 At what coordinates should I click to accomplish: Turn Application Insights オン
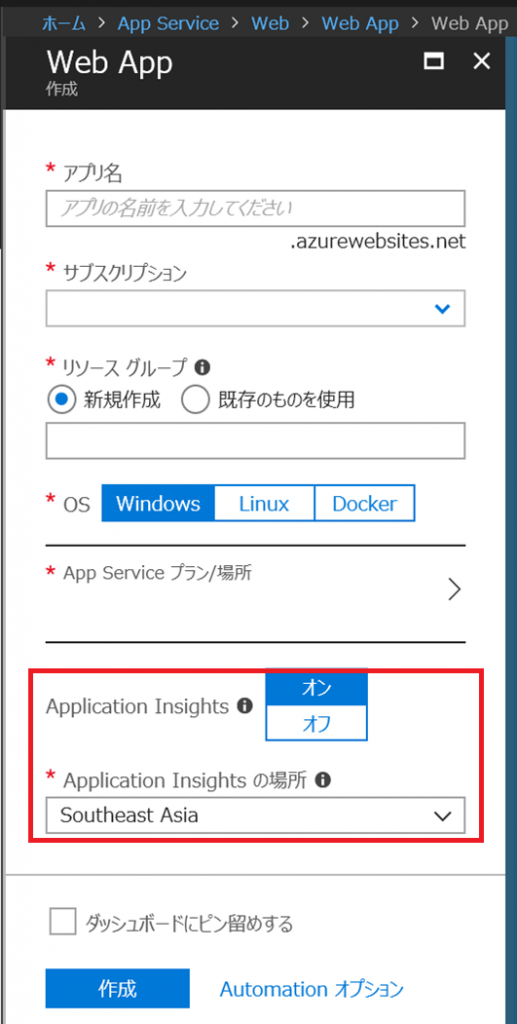click(x=317, y=690)
